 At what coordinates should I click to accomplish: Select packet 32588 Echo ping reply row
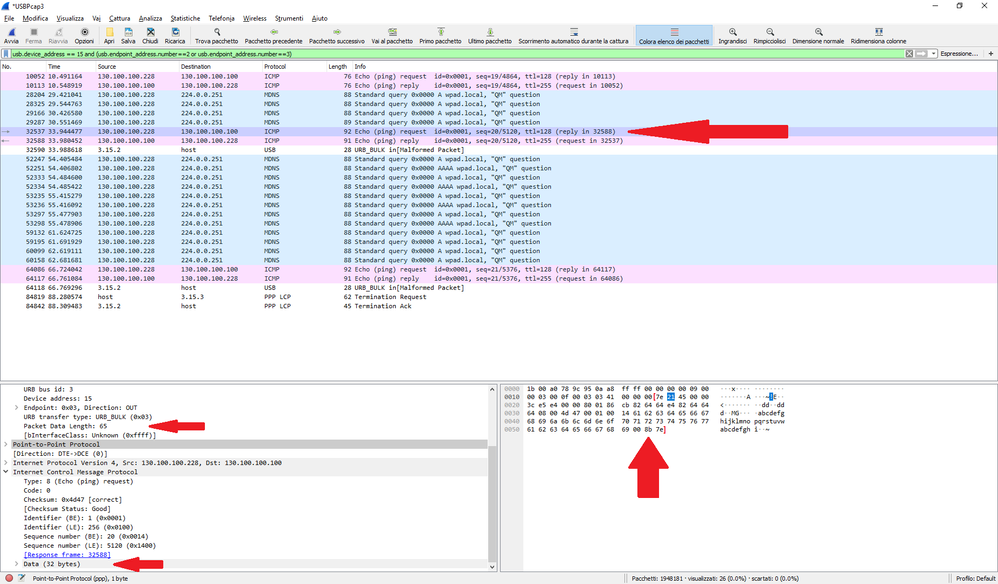coord(498,141)
